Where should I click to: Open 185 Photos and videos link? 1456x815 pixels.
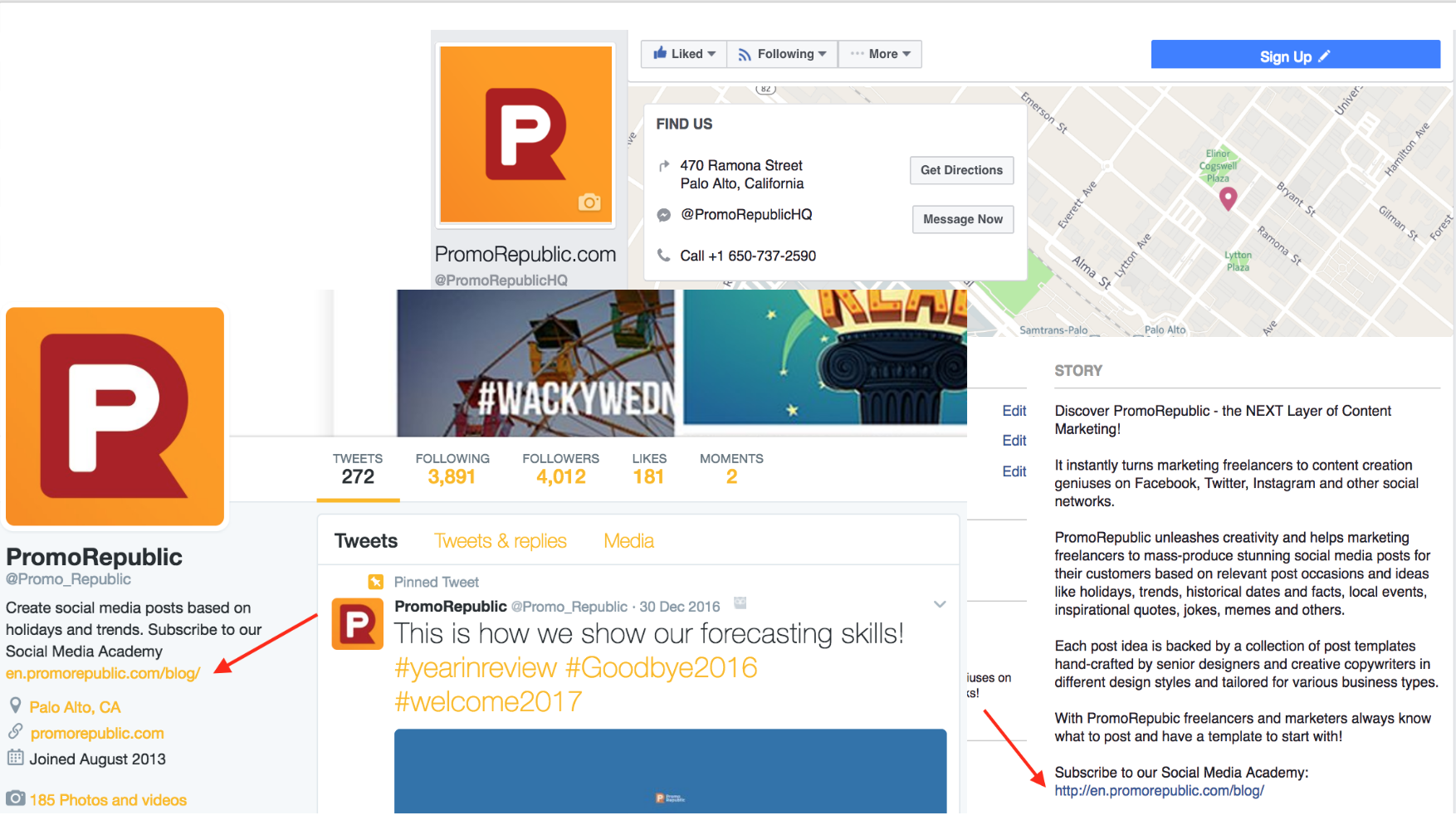click(108, 800)
